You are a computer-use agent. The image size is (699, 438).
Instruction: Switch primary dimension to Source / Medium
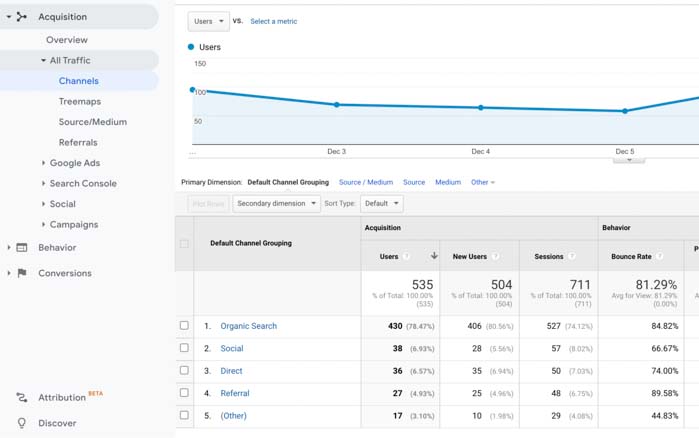[x=366, y=182]
